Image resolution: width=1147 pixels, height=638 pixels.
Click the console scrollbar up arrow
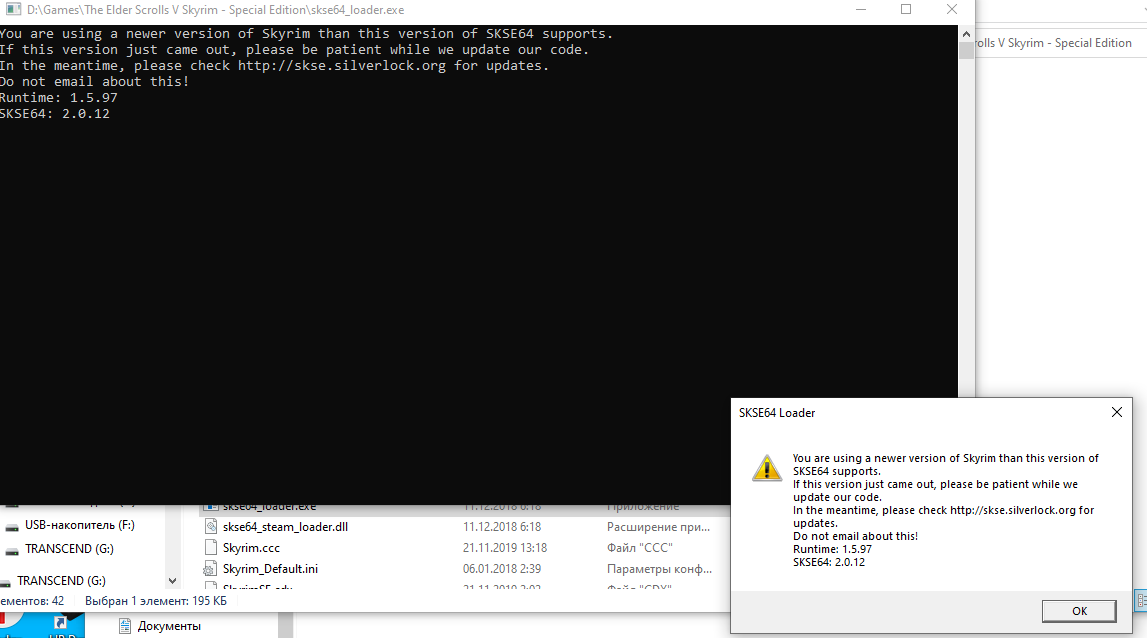966,32
